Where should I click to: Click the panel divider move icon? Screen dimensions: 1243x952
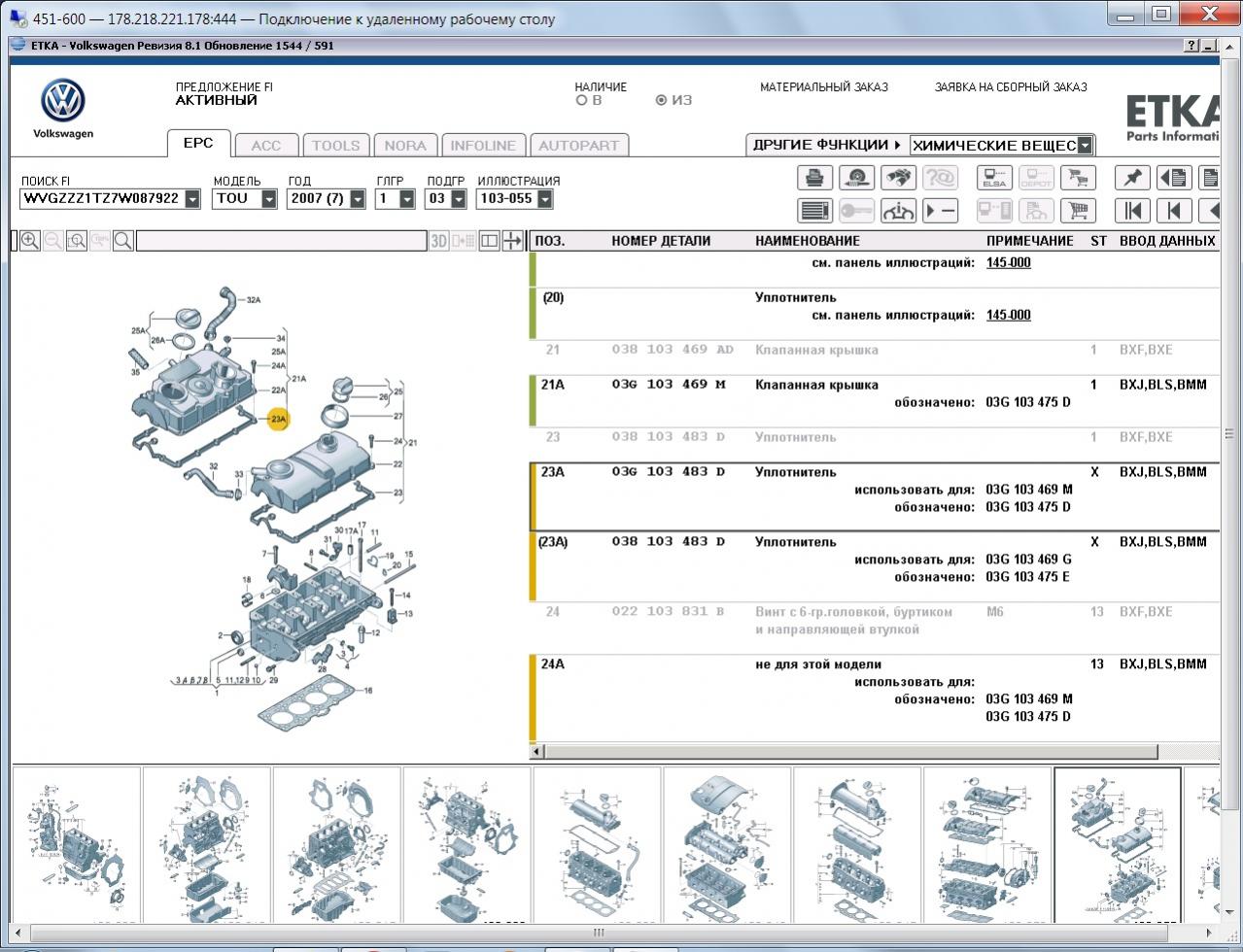point(512,241)
